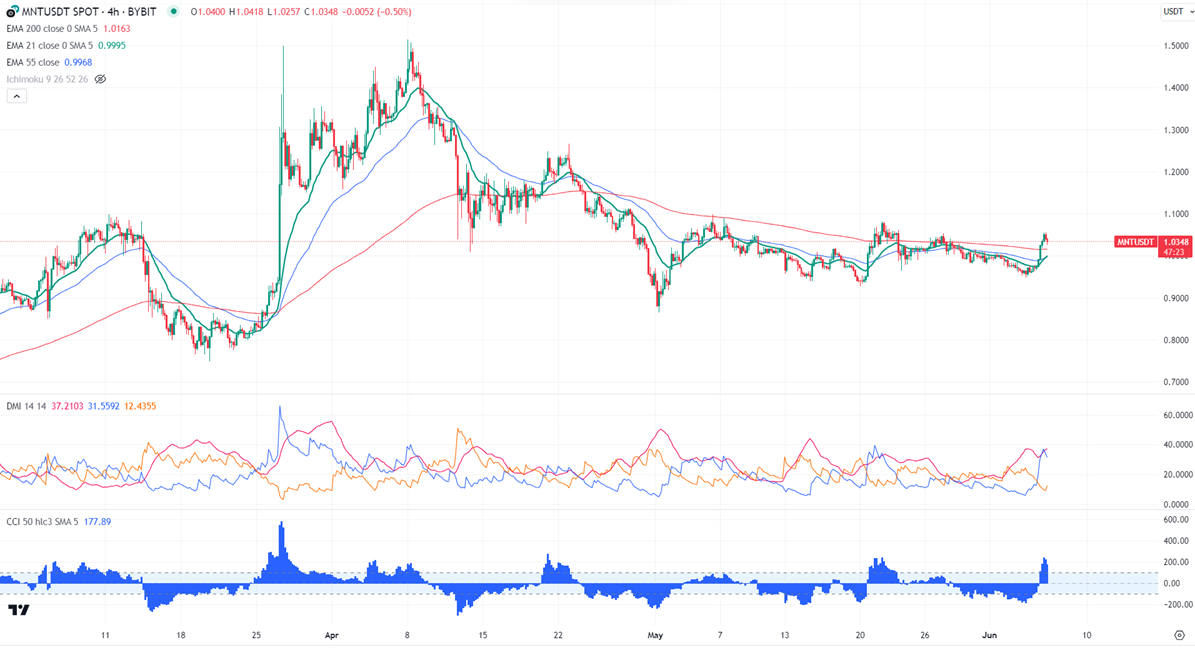Click EMA 21 value 0.9995
This screenshot has height=648, width=1195.
point(112,46)
